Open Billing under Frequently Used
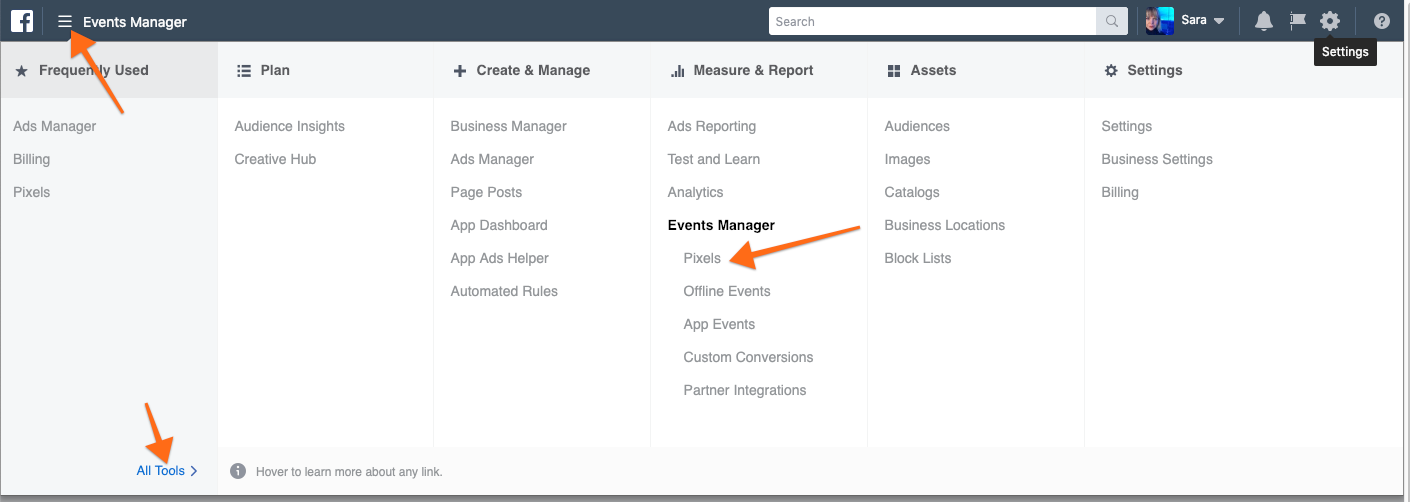 [32, 159]
